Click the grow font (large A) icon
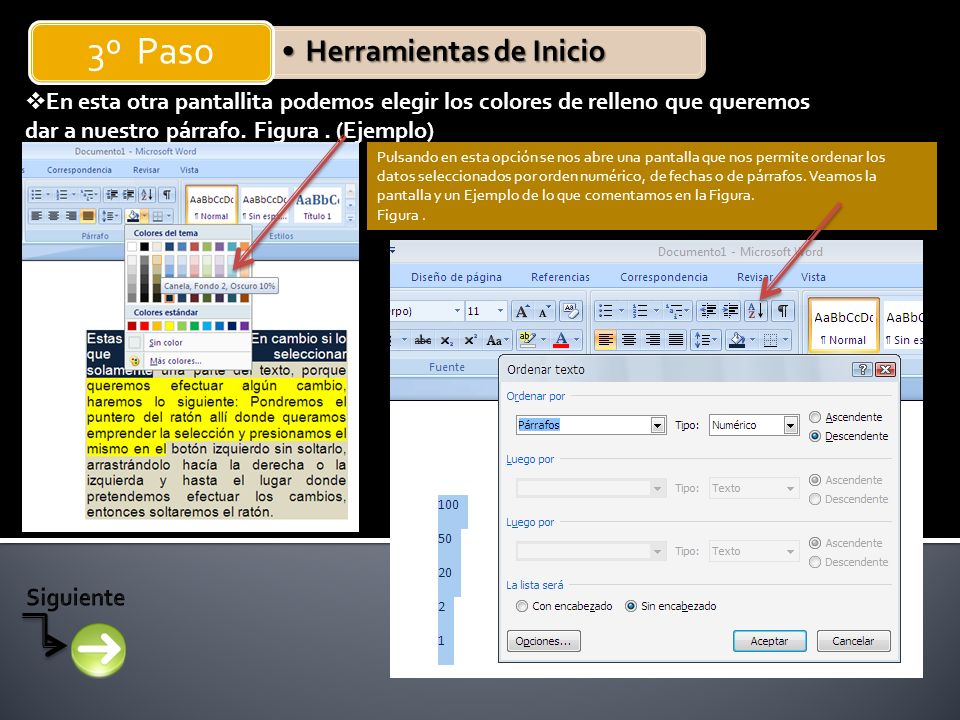Image resolution: width=960 pixels, height=720 pixels. click(x=522, y=311)
